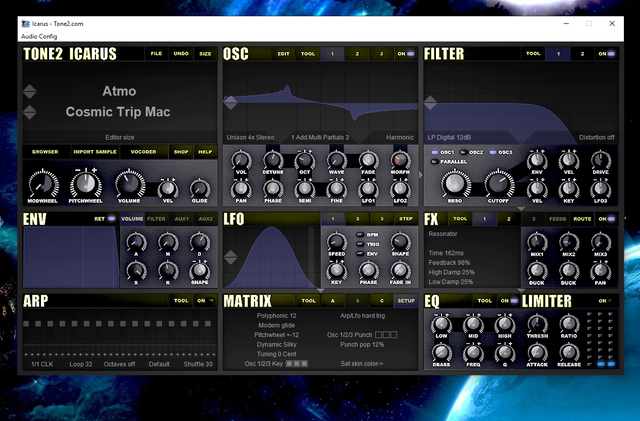Toggle the LFO BPM sync switch
Screen dimensions: 640x421
[367, 235]
